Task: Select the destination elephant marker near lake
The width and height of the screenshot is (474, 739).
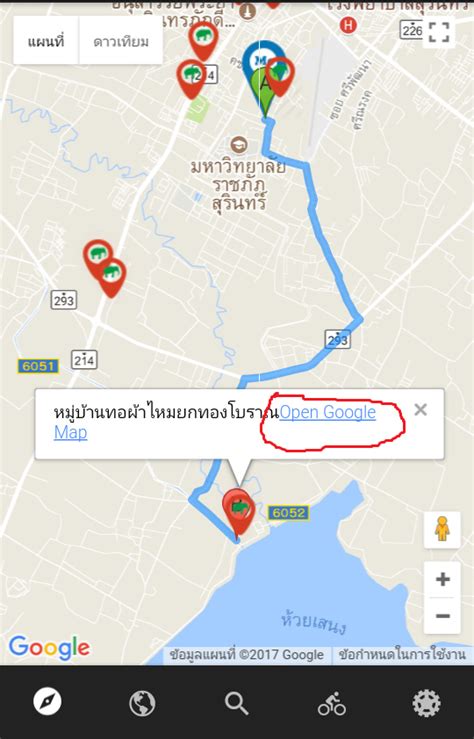Action: pyautogui.click(x=239, y=512)
